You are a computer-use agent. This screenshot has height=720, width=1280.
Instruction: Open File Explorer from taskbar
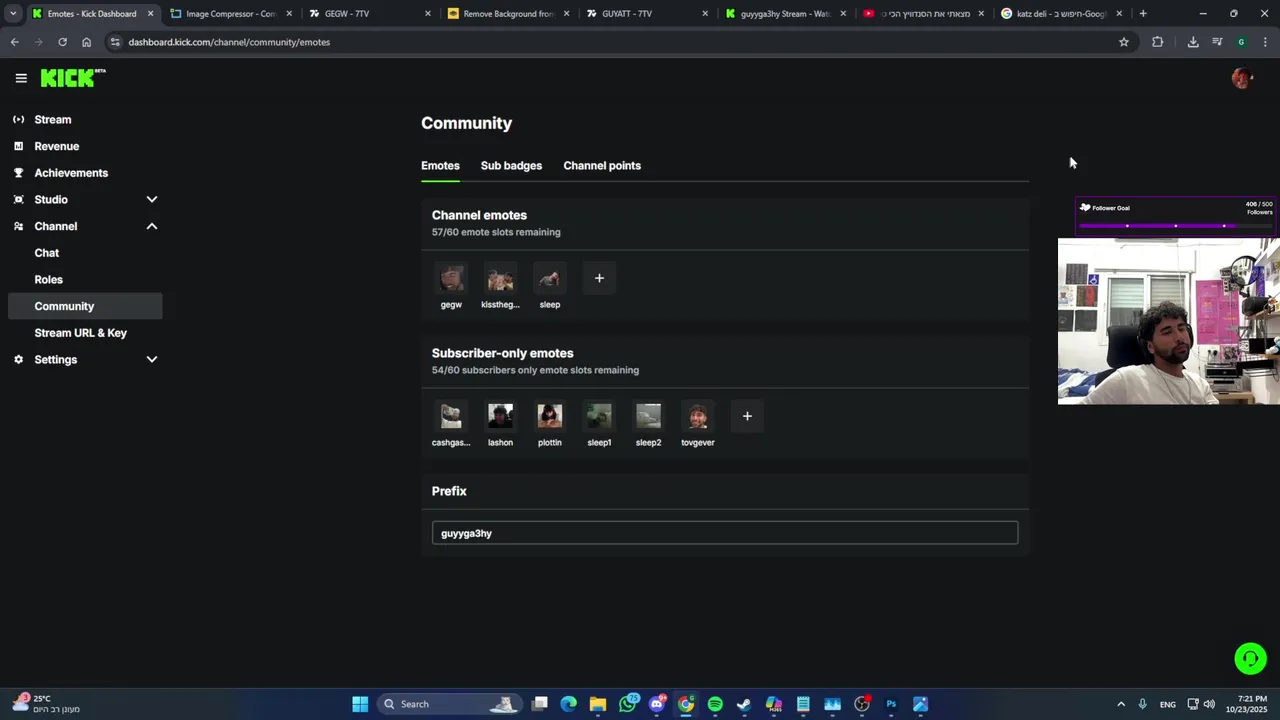click(x=598, y=704)
